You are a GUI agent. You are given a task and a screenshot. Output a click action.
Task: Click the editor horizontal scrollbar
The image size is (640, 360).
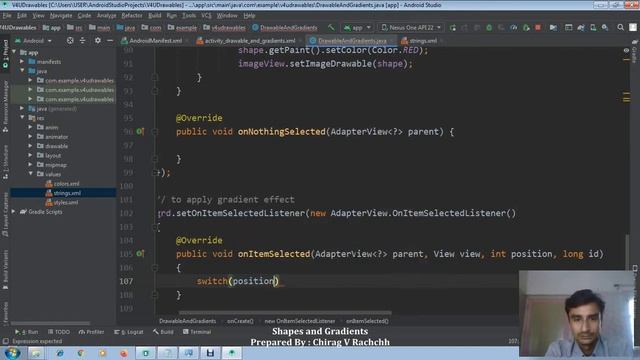[285, 313]
